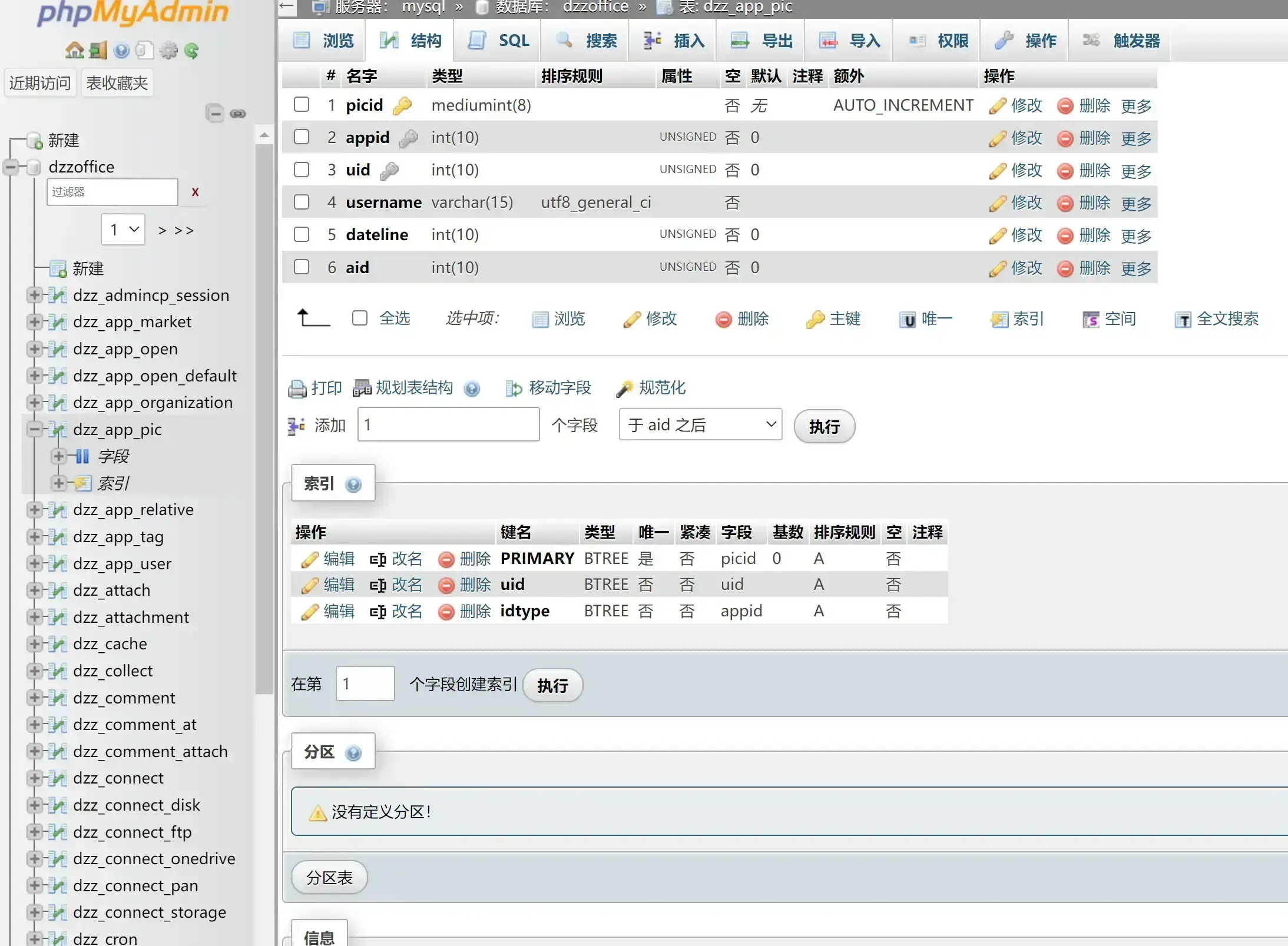Expand dzz_attach table node
Screen dimensions: 1288x946
(34, 590)
